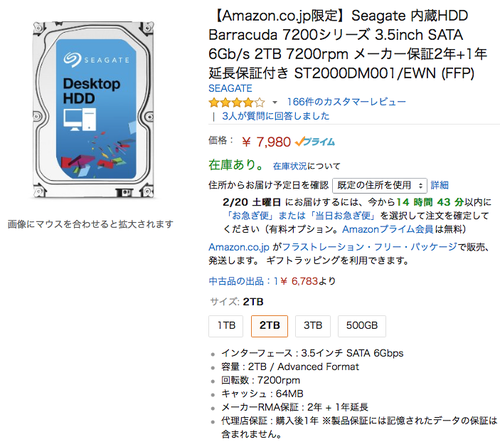Image resolution: width=500 pixels, height=442 pixels.
Task: Expand the rating breakdown arrow beside stars
Action: pyautogui.click(x=275, y=102)
